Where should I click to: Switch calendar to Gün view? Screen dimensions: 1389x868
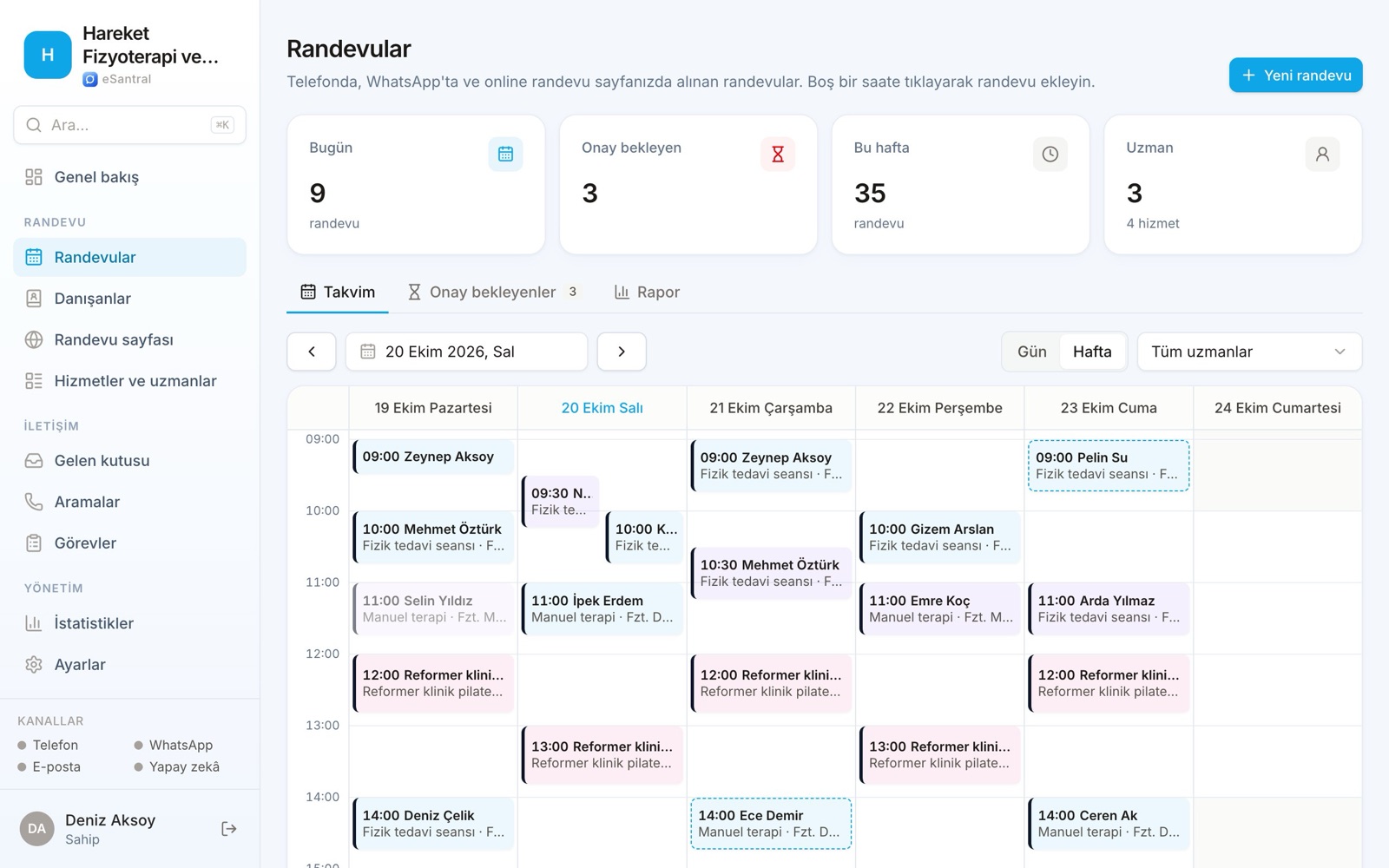point(1032,352)
